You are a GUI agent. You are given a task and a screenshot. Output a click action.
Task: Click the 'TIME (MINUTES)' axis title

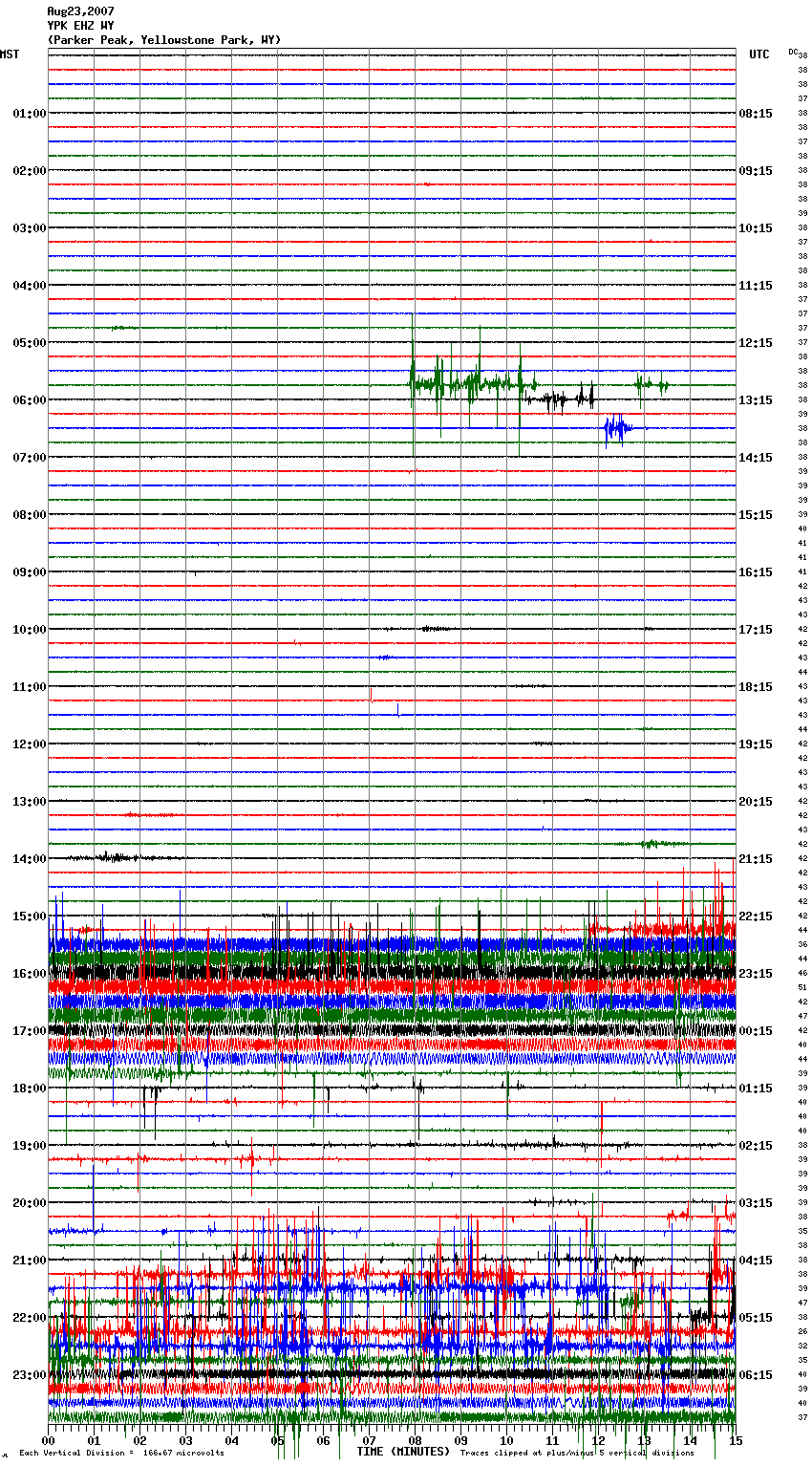pos(403,1452)
